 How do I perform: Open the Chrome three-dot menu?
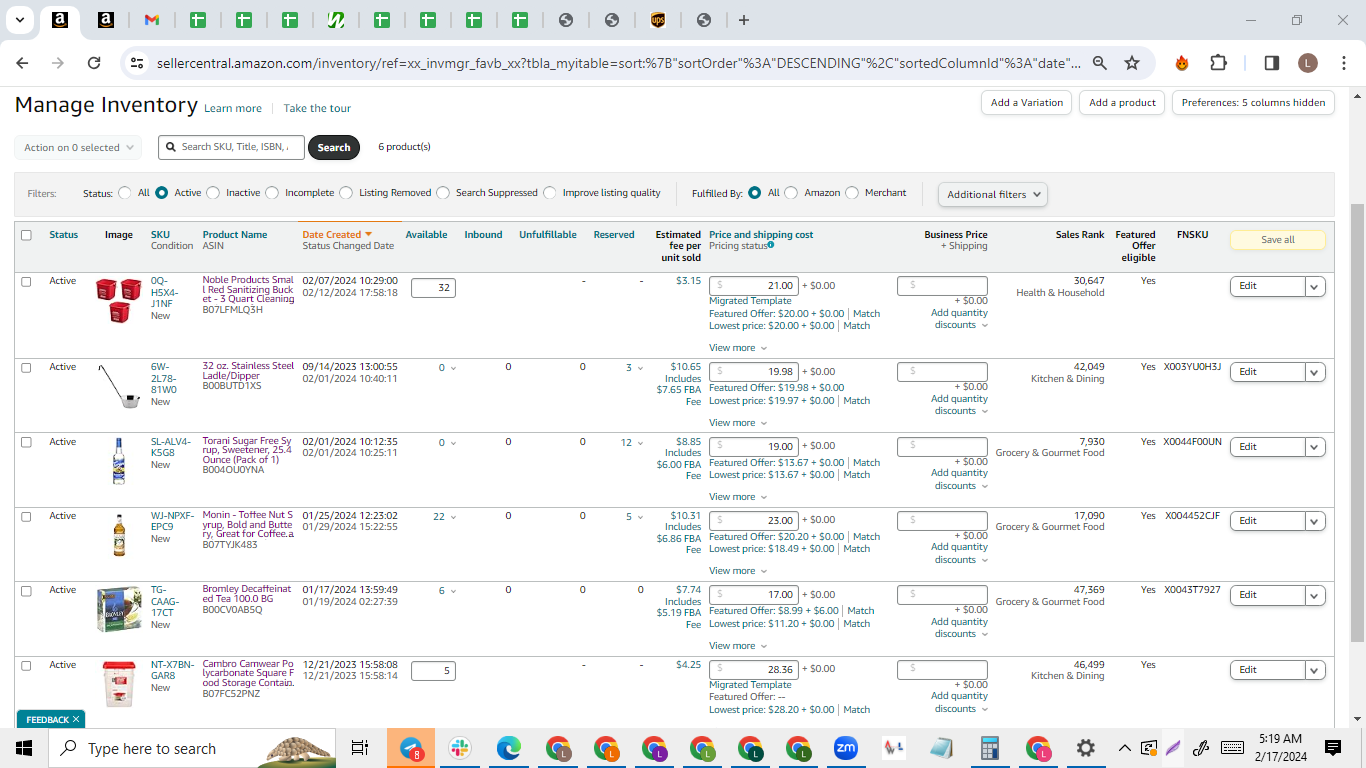pyautogui.click(x=1343, y=63)
